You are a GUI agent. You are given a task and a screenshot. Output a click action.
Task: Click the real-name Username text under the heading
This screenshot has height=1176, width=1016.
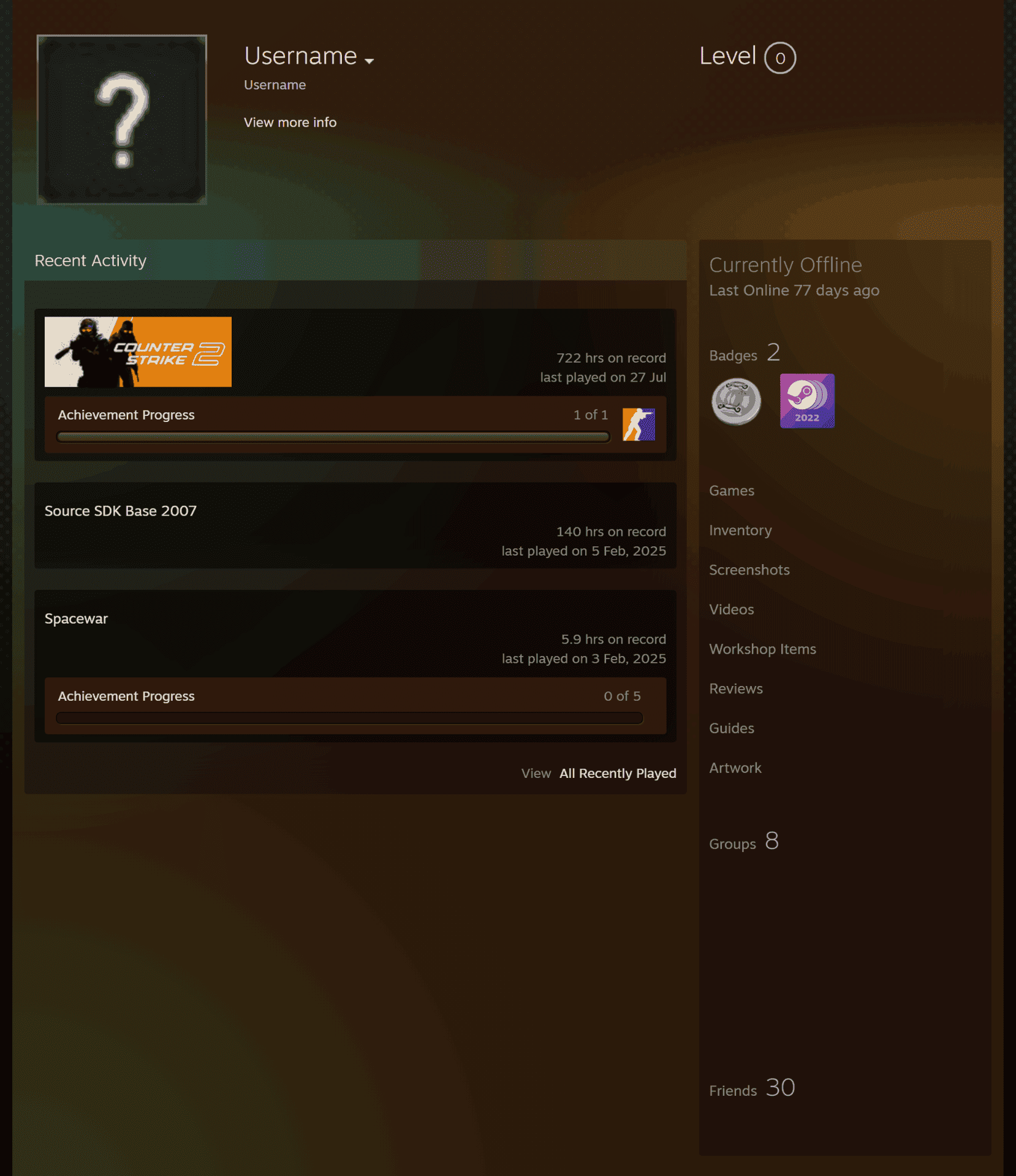coord(275,85)
